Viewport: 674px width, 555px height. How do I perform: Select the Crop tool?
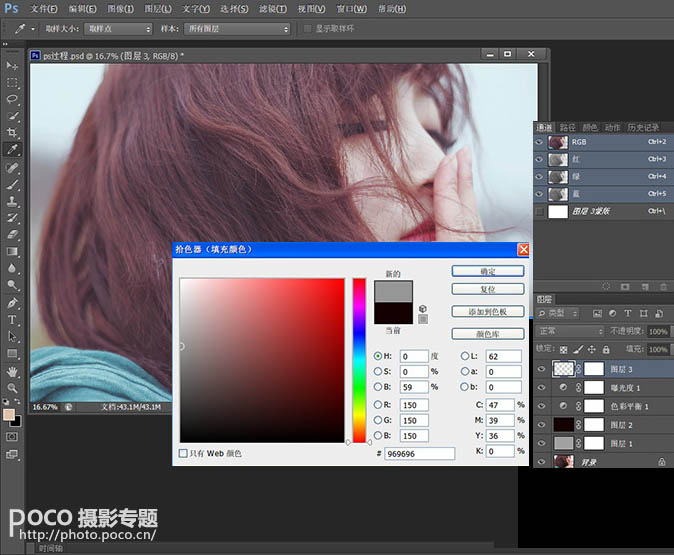pos(13,133)
